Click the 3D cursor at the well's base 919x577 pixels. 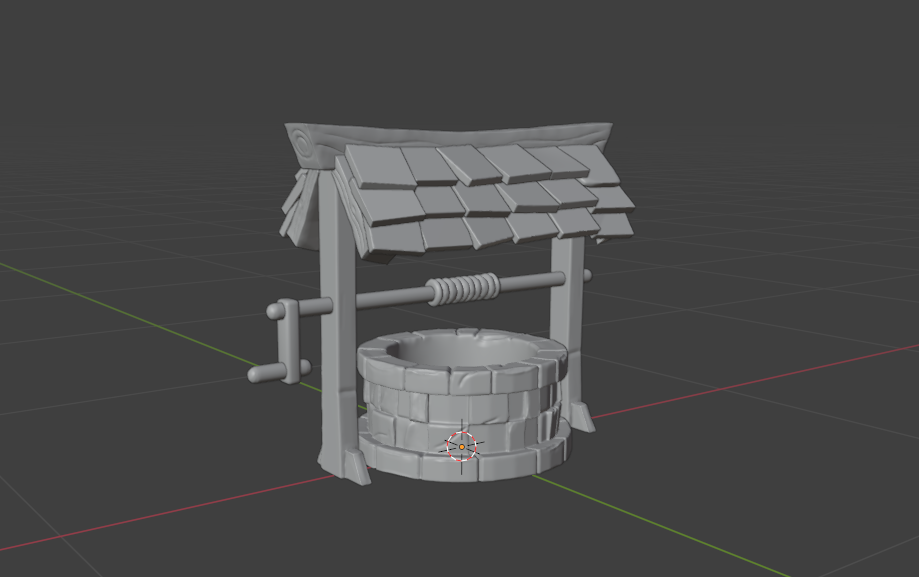tap(462, 446)
